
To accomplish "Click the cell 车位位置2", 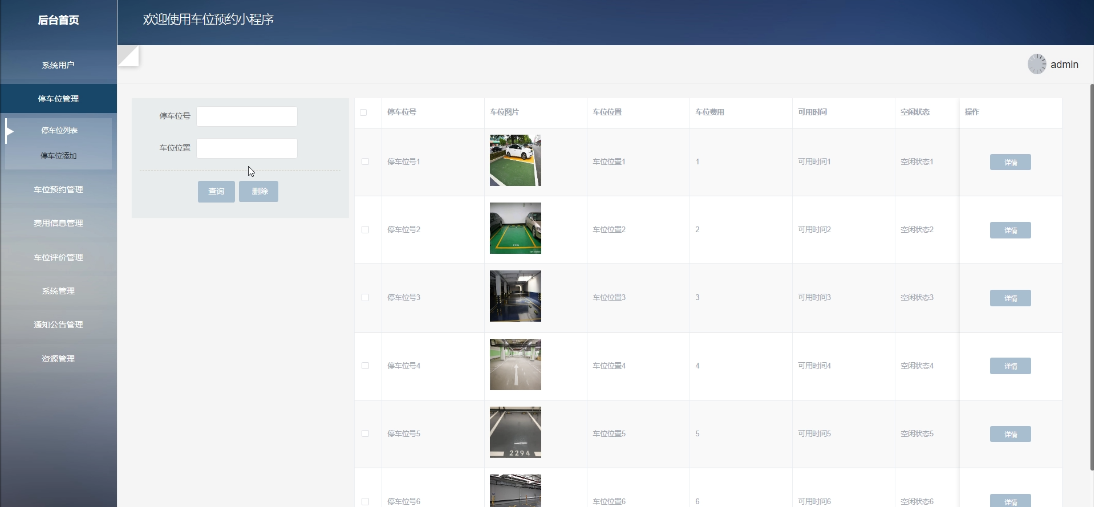I will coord(609,229).
